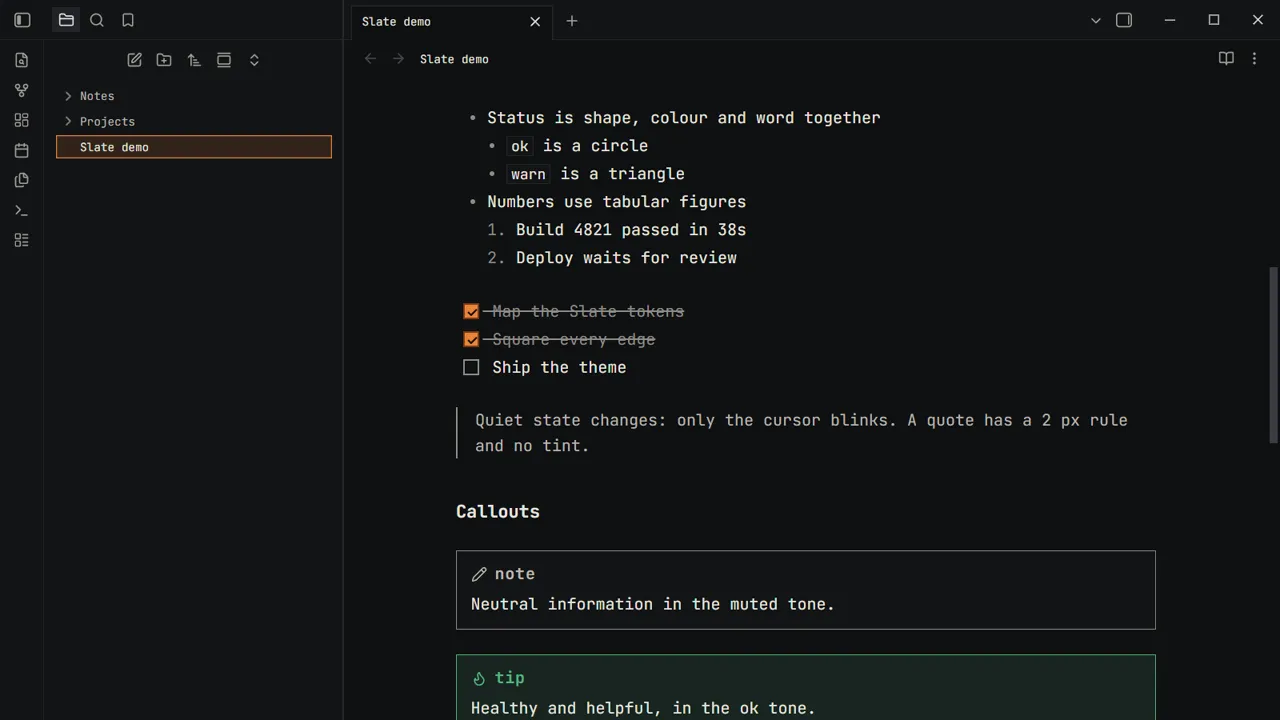Expand the Notes folder
The width and height of the screenshot is (1280, 720).
pyautogui.click(x=194, y=96)
